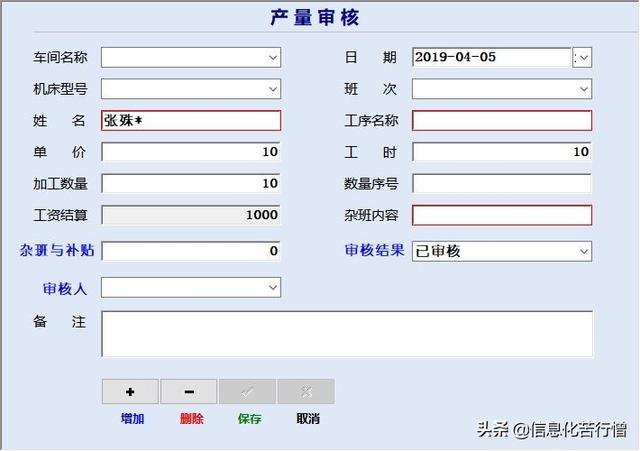Open the 班次 dropdown

click(x=584, y=89)
